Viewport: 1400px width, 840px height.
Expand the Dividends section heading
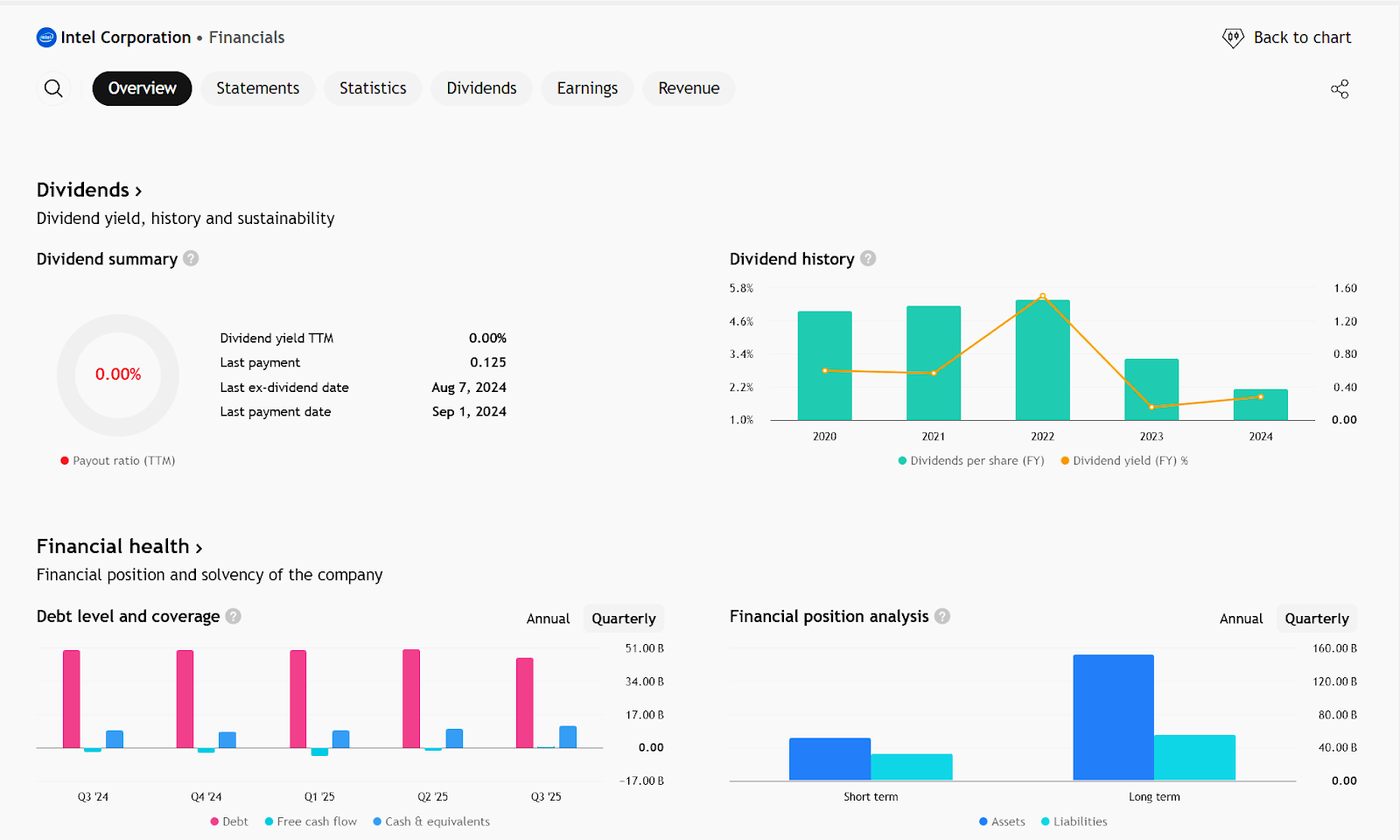pyautogui.click(x=88, y=190)
